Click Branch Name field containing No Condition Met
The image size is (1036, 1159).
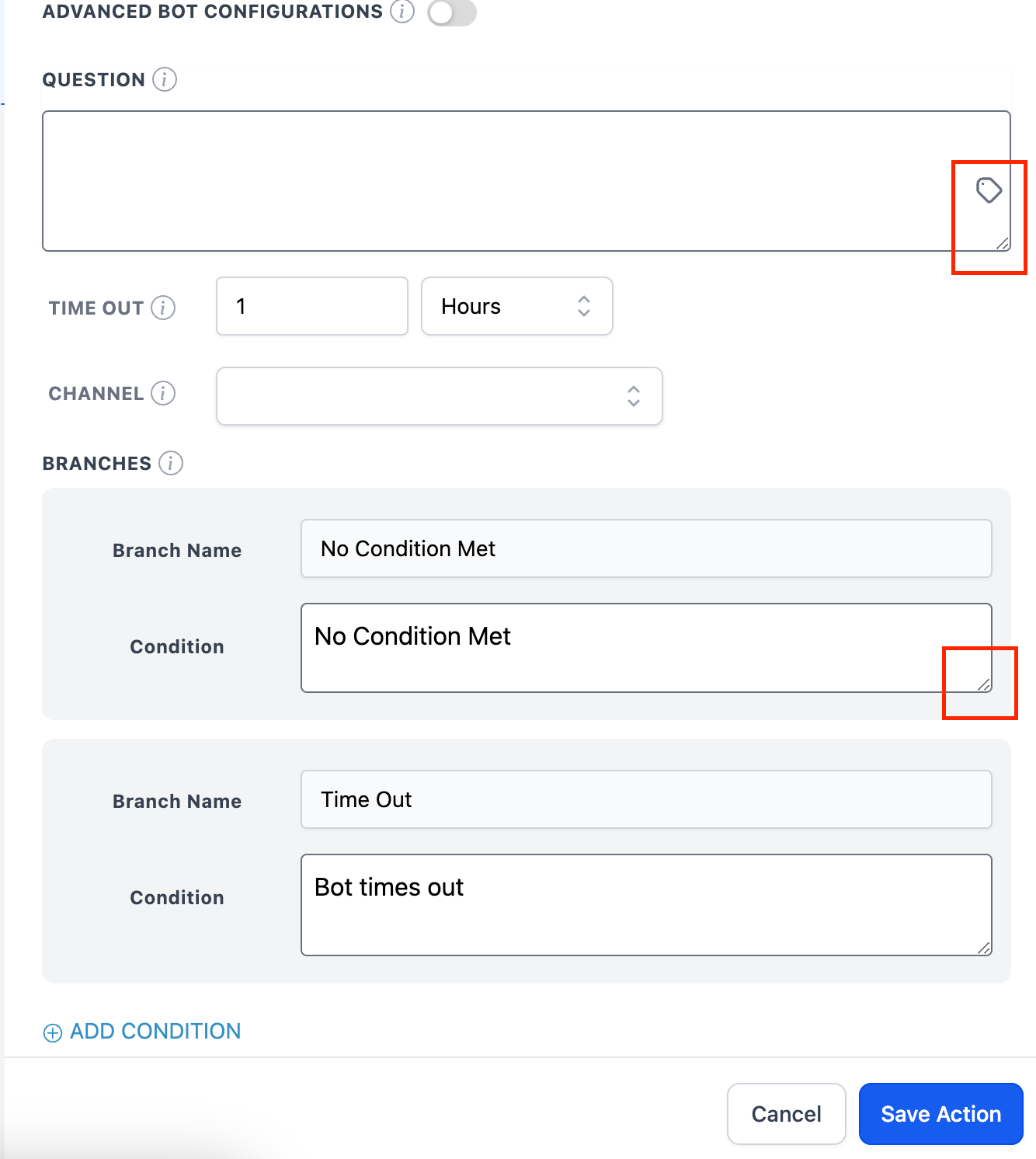[646, 548]
